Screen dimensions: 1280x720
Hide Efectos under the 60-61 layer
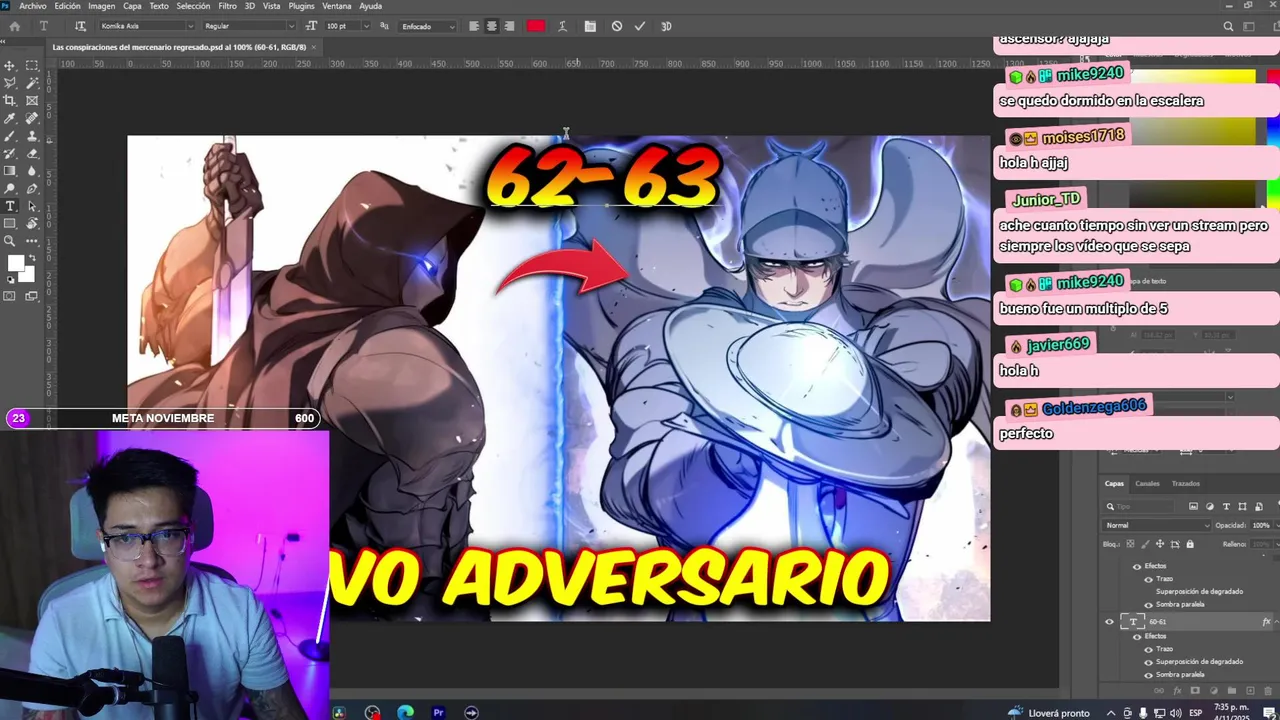1136,636
